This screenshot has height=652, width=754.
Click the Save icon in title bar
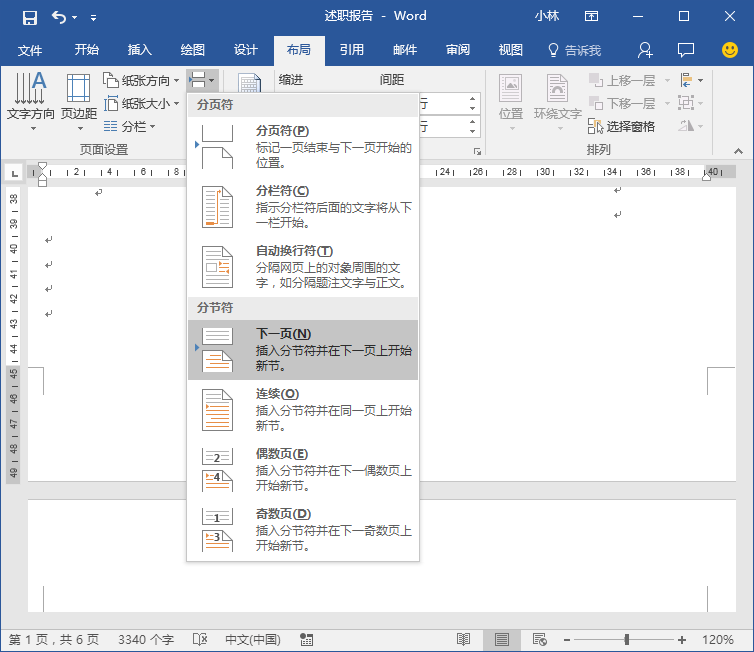30,18
